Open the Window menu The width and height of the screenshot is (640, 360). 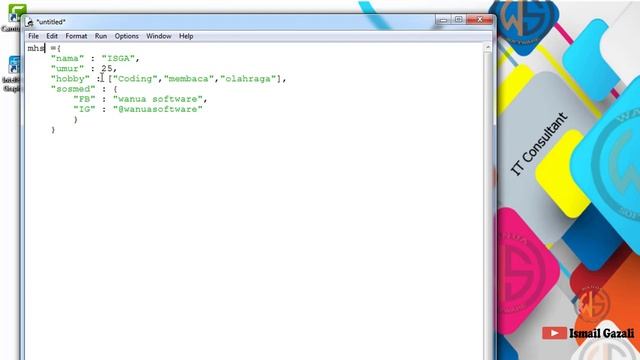click(159, 36)
